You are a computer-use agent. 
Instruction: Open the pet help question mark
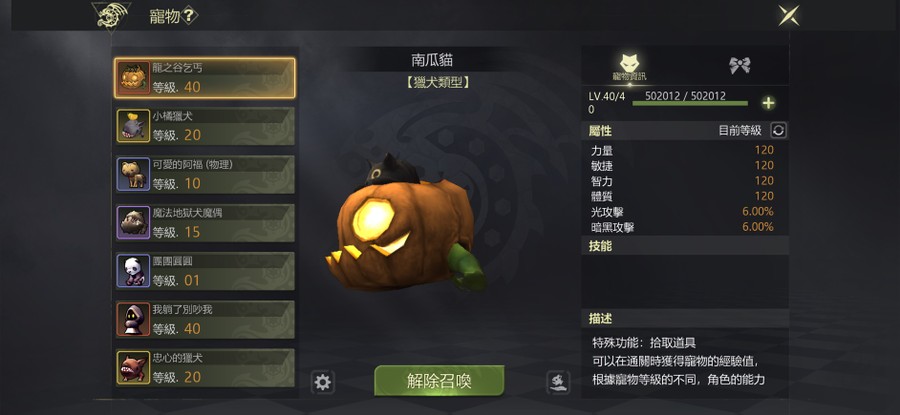189,16
